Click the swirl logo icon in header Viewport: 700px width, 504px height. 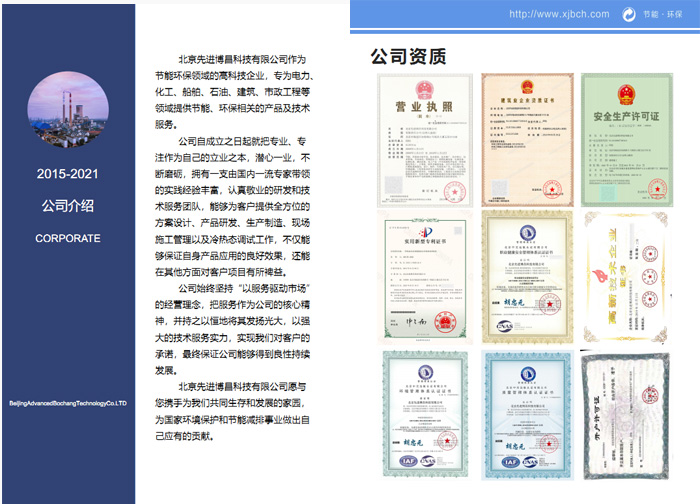[629, 15]
